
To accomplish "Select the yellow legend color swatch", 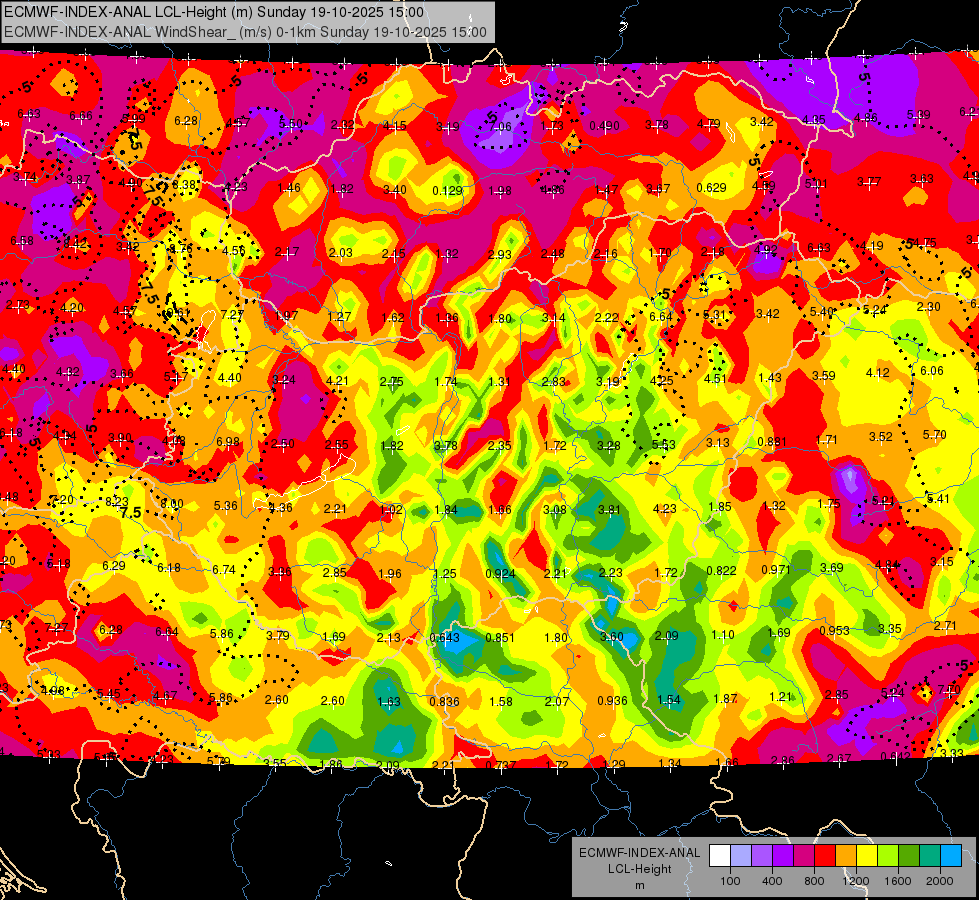I will 867,856.
